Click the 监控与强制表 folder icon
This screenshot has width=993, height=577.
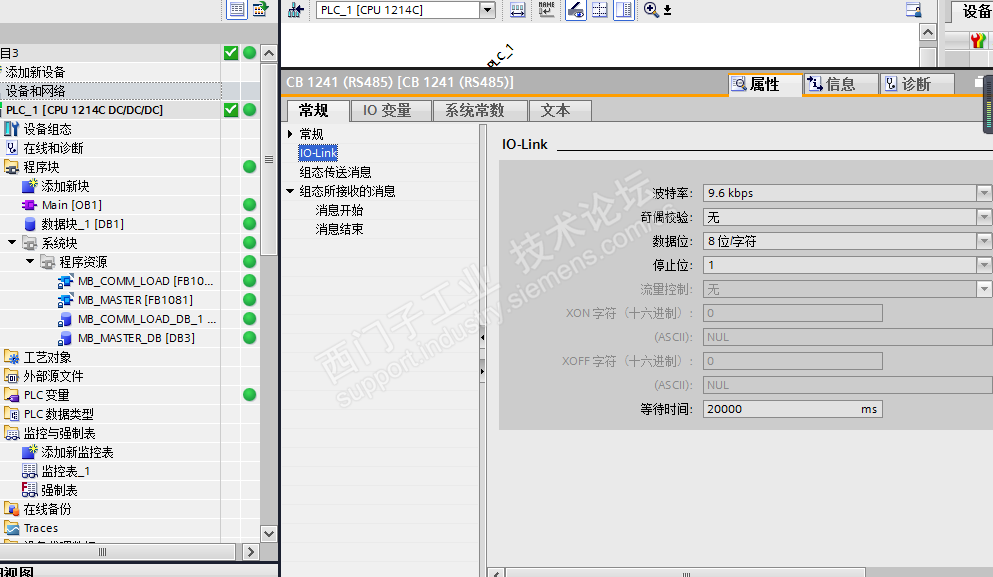[11, 433]
